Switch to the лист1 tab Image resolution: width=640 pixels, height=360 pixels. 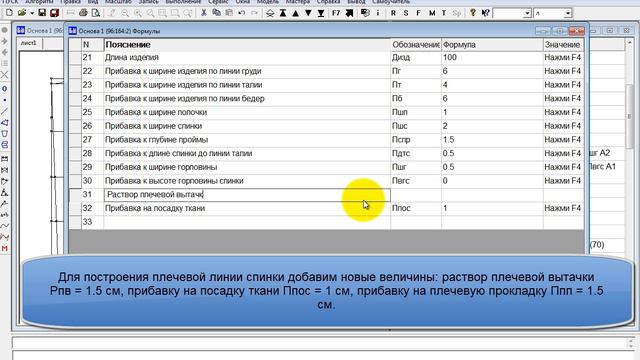[x=29, y=43]
